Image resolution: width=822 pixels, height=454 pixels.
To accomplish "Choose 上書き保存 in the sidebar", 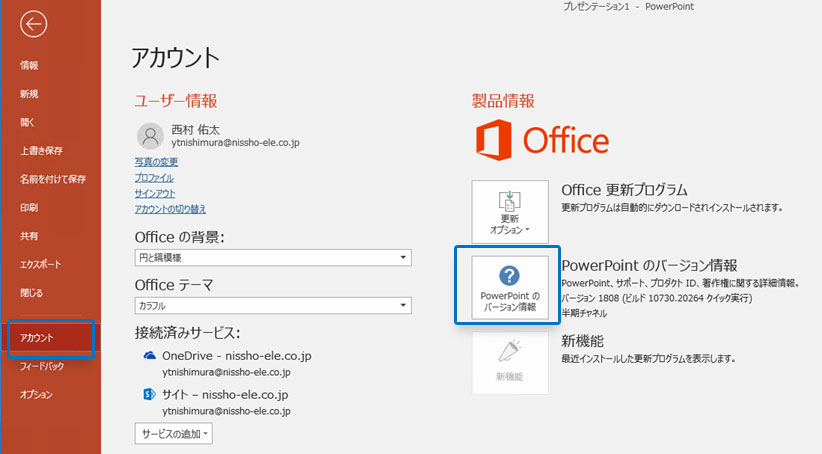I will (x=41, y=150).
